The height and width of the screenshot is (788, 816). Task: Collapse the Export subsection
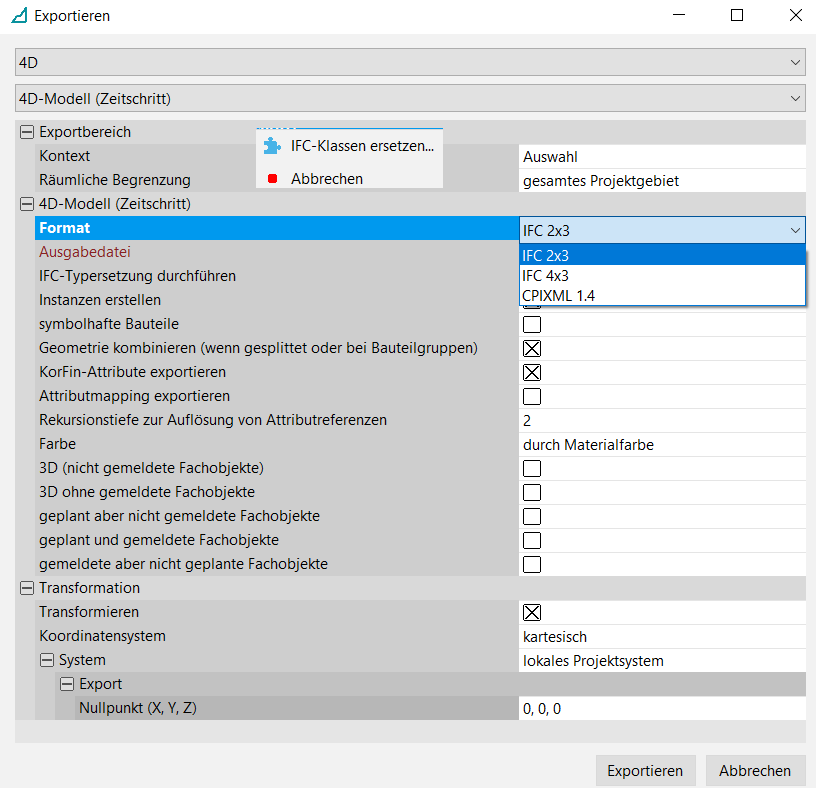click(67, 684)
